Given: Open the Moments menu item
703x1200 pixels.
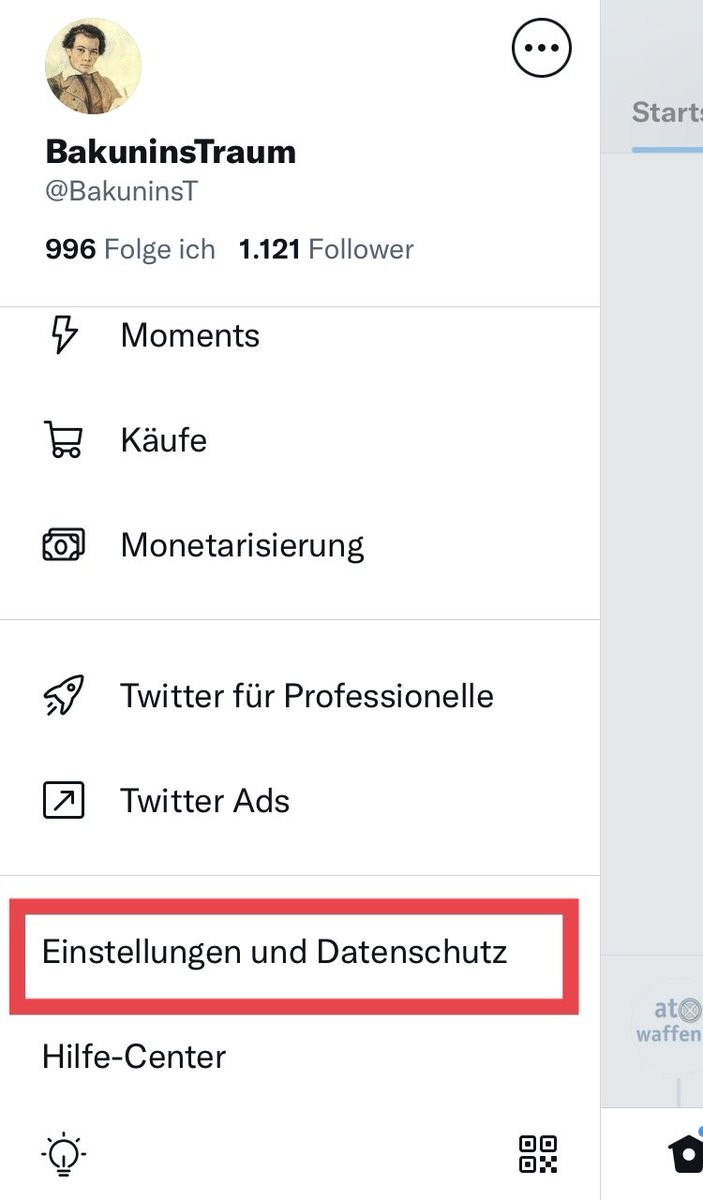Looking at the screenshot, I should 190,335.
